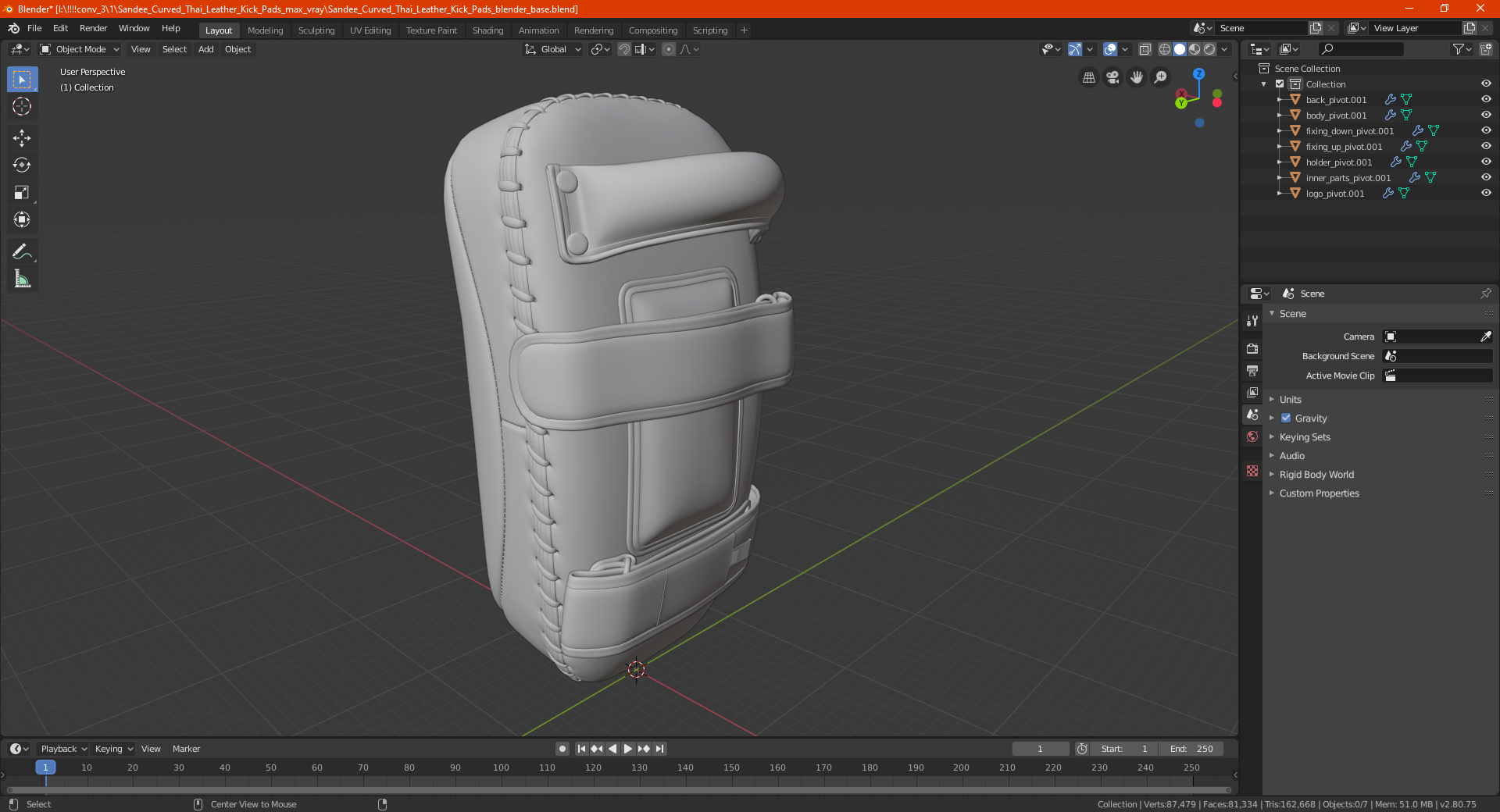Switch to the Sculpting workspace tab
The height and width of the screenshot is (812, 1500).
[316, 30]
